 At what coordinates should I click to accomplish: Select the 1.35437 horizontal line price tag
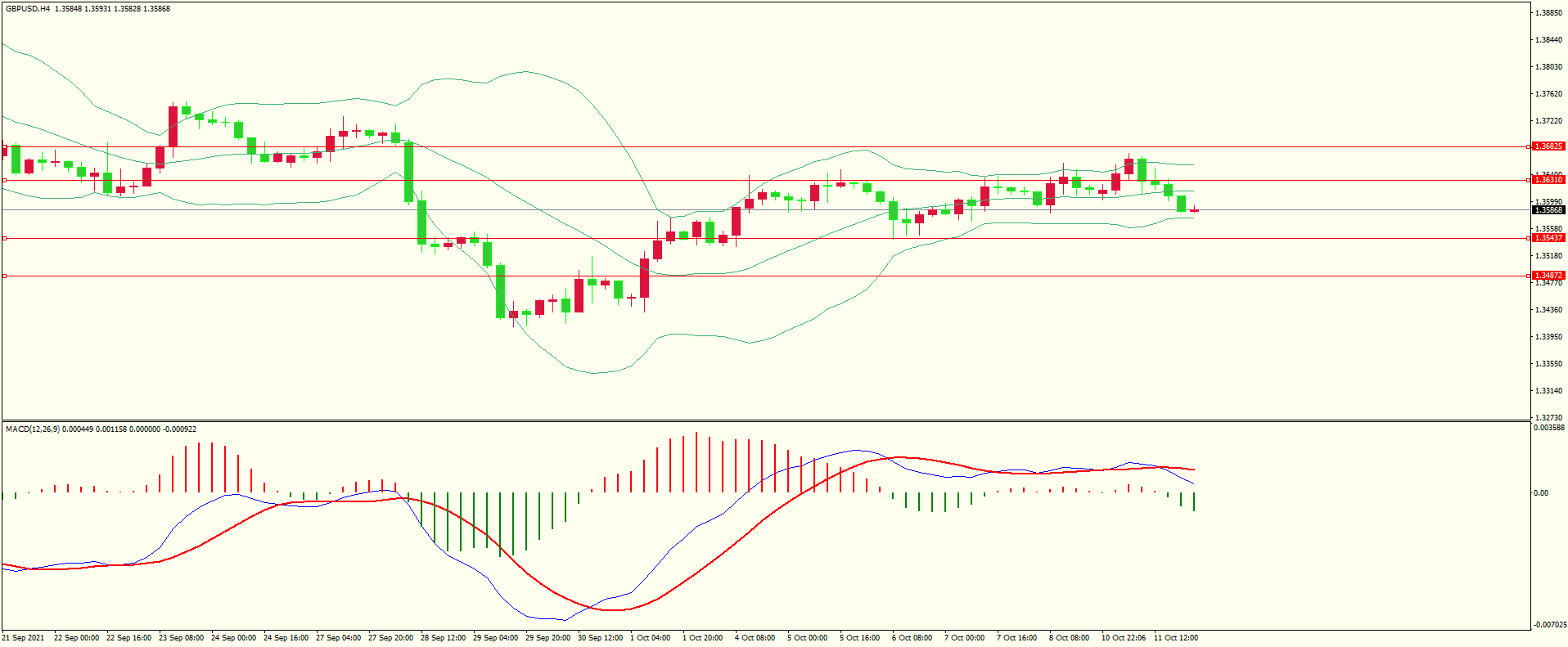1548,238
